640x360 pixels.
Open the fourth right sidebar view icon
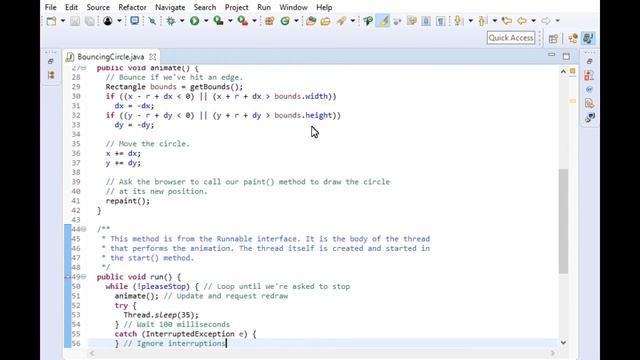click(x=589, y=103)
